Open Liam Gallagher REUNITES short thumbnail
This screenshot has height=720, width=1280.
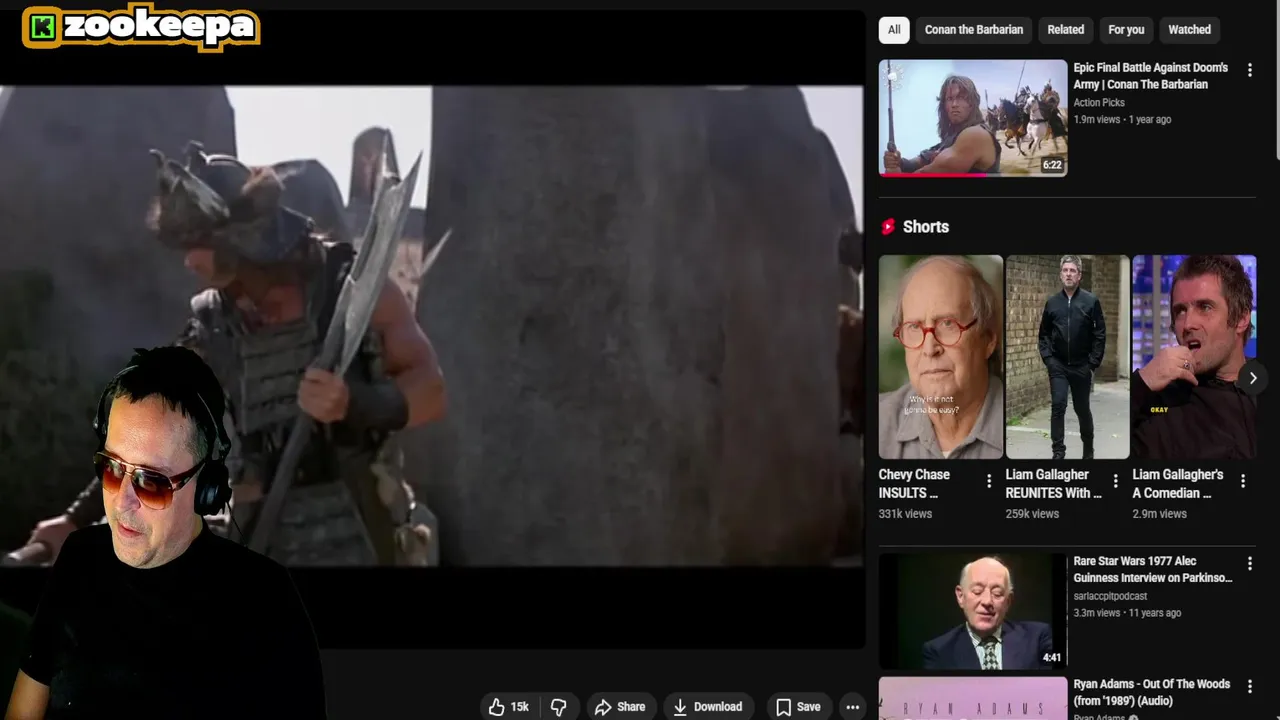pos(1068,357)
